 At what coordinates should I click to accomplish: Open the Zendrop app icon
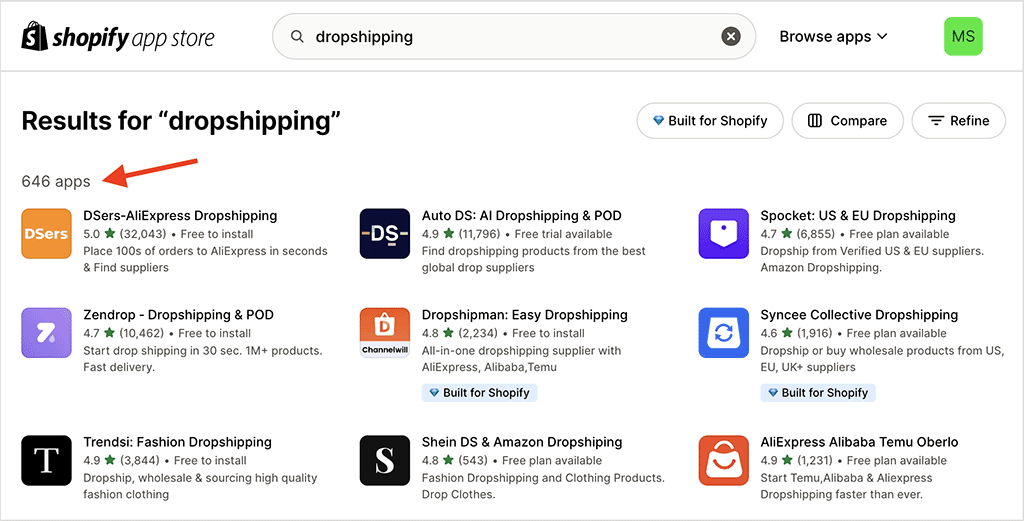46,333
